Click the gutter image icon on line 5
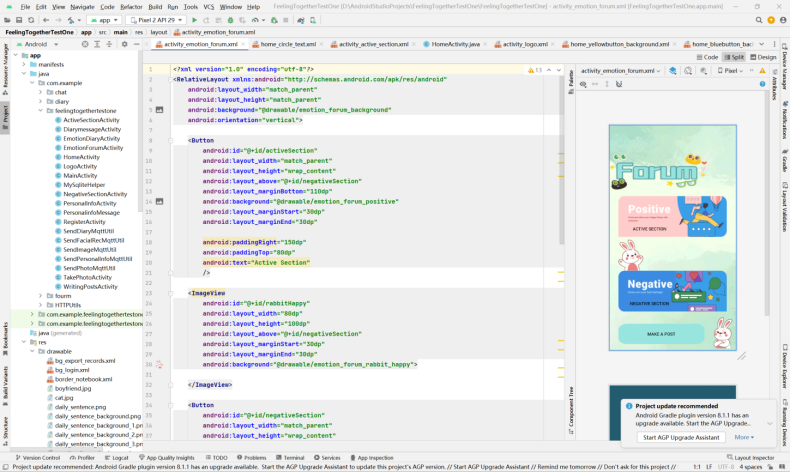The width and height of the screenshot is (791, 473). (159, 110)
